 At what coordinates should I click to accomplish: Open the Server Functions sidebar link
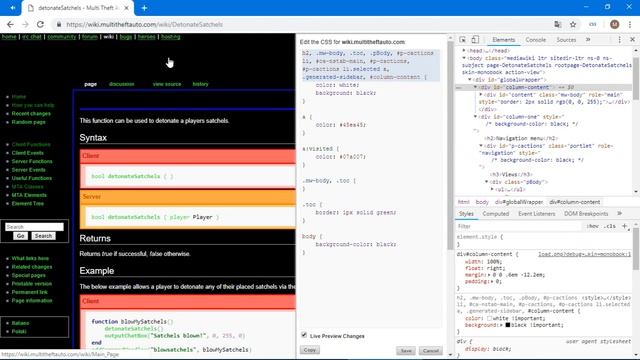point(32,161)
